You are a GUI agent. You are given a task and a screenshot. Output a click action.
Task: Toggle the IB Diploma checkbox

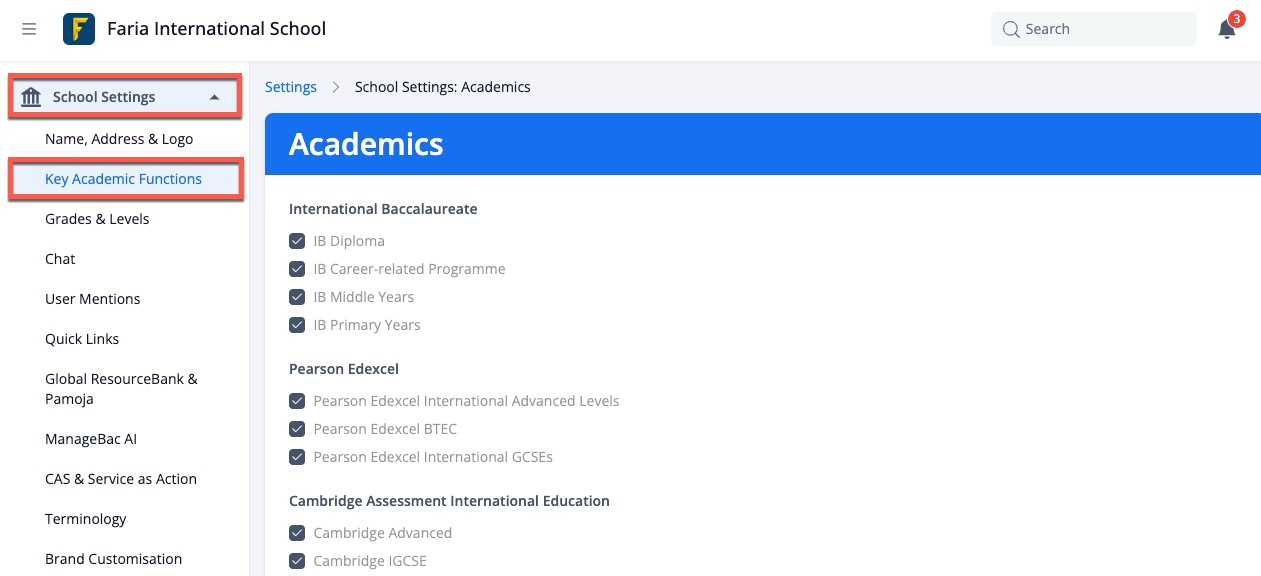point(297,241)
